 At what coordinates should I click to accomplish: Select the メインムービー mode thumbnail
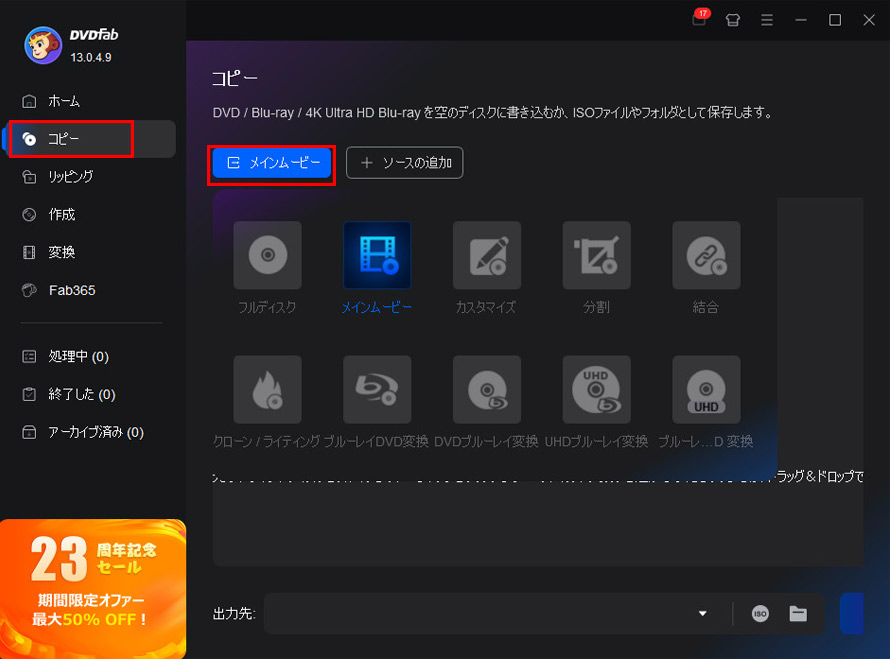point(377,255)
